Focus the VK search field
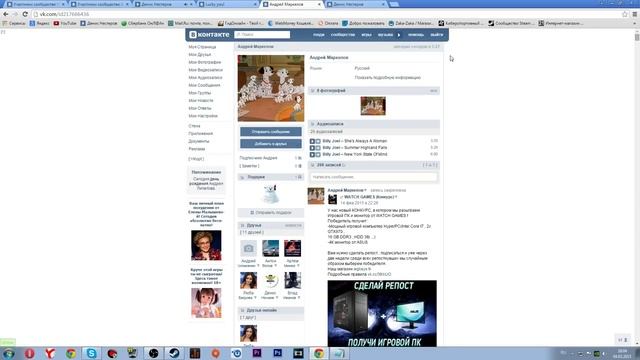Viewport: 640px width, 360px height. (262, 35)
